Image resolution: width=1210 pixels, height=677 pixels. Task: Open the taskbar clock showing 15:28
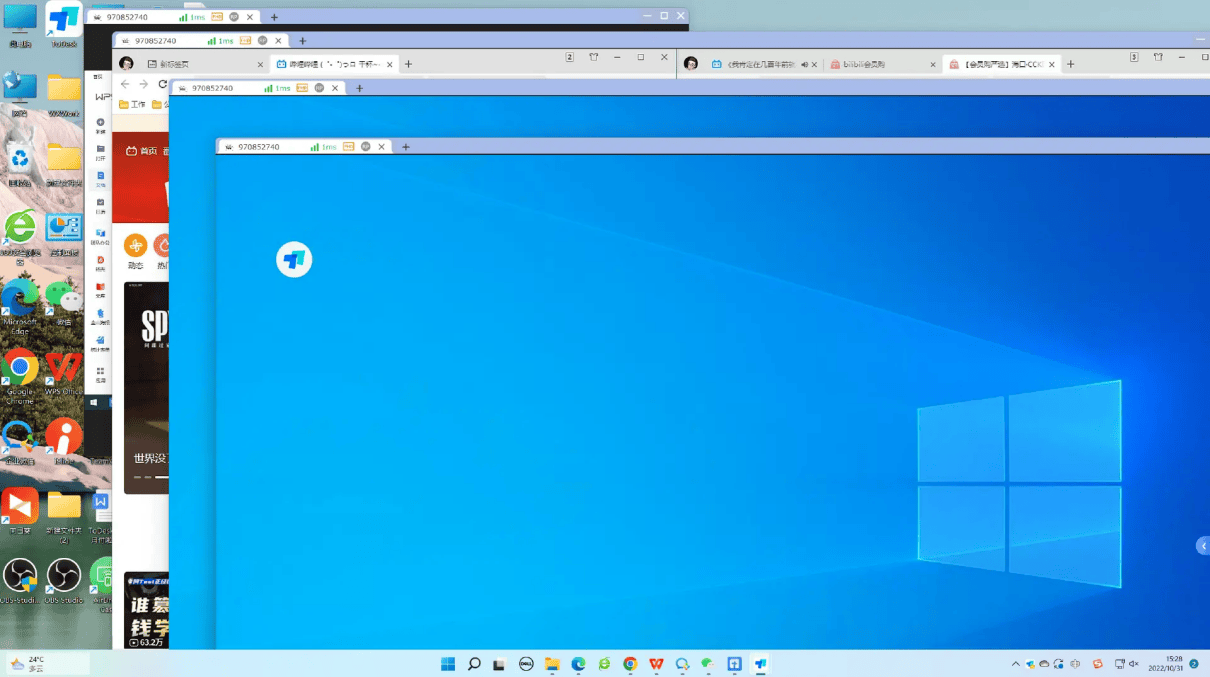1173,664
